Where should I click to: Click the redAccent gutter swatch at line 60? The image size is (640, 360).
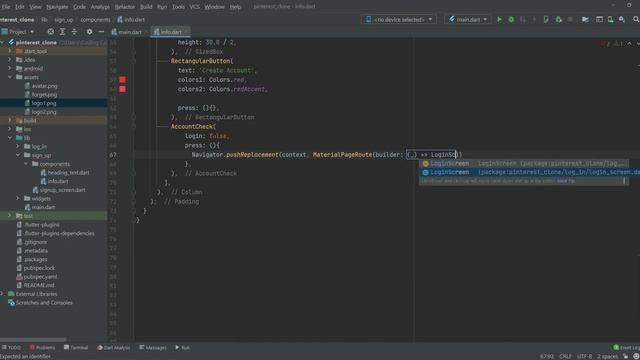pos(122,89)
